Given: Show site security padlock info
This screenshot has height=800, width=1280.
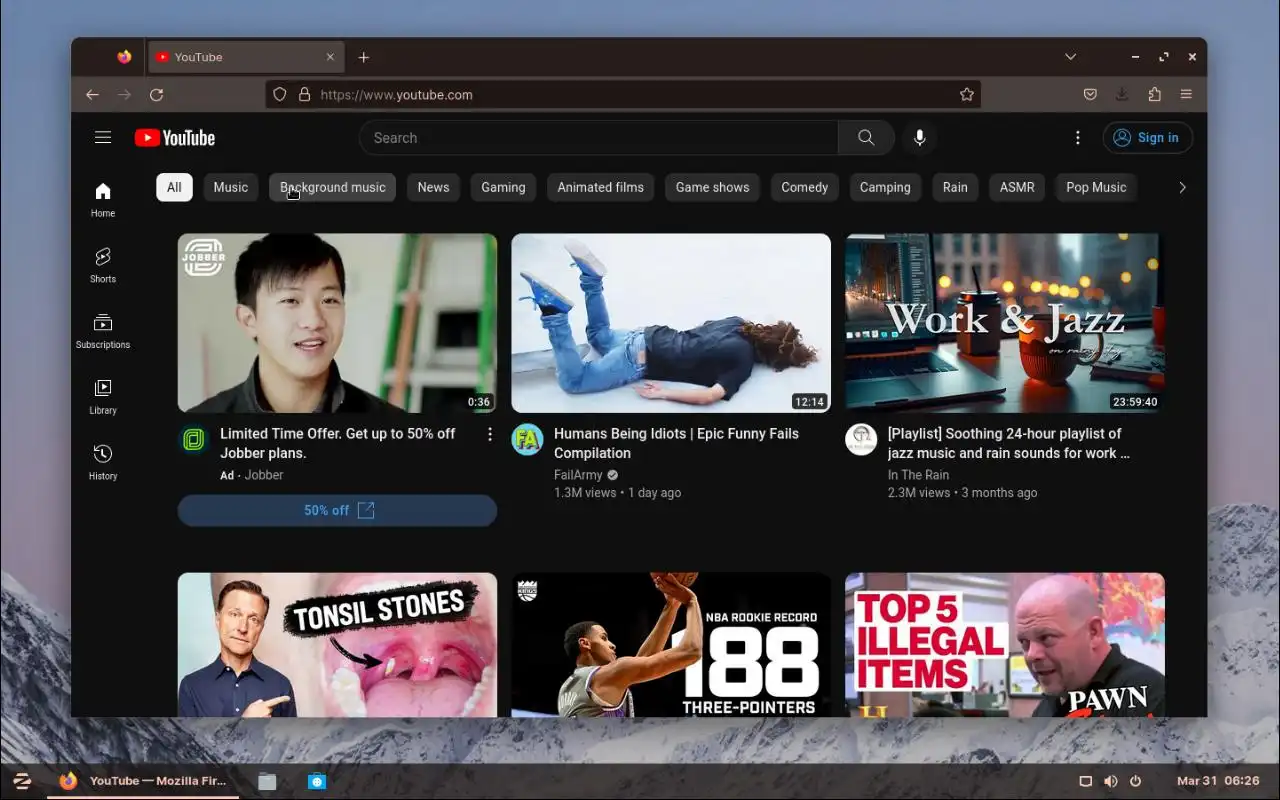Looking at the screenshot, I should (304, 94).
